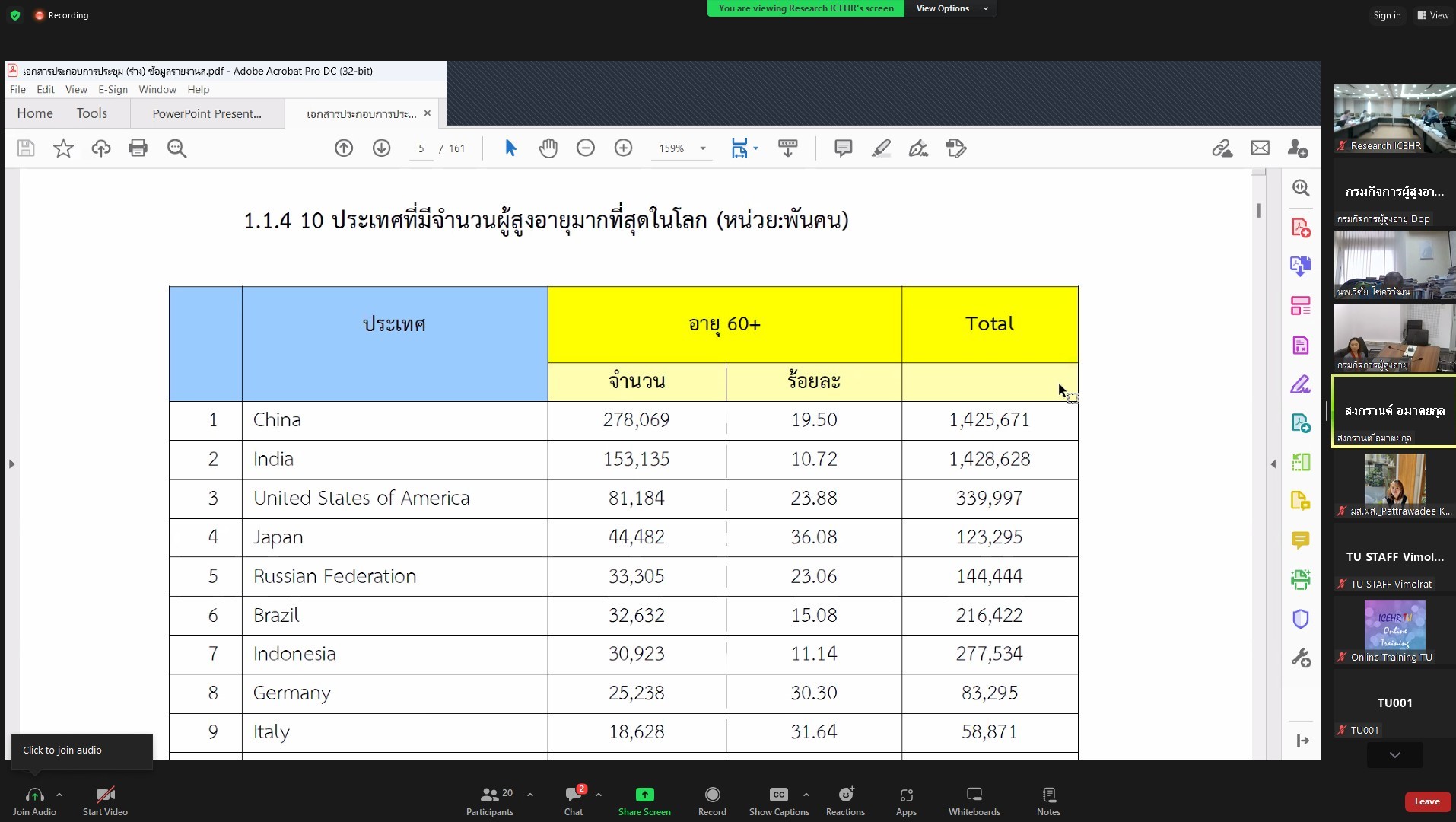Click the page number input field
This screenshot has width=1456, height=822.
point(421,148)
